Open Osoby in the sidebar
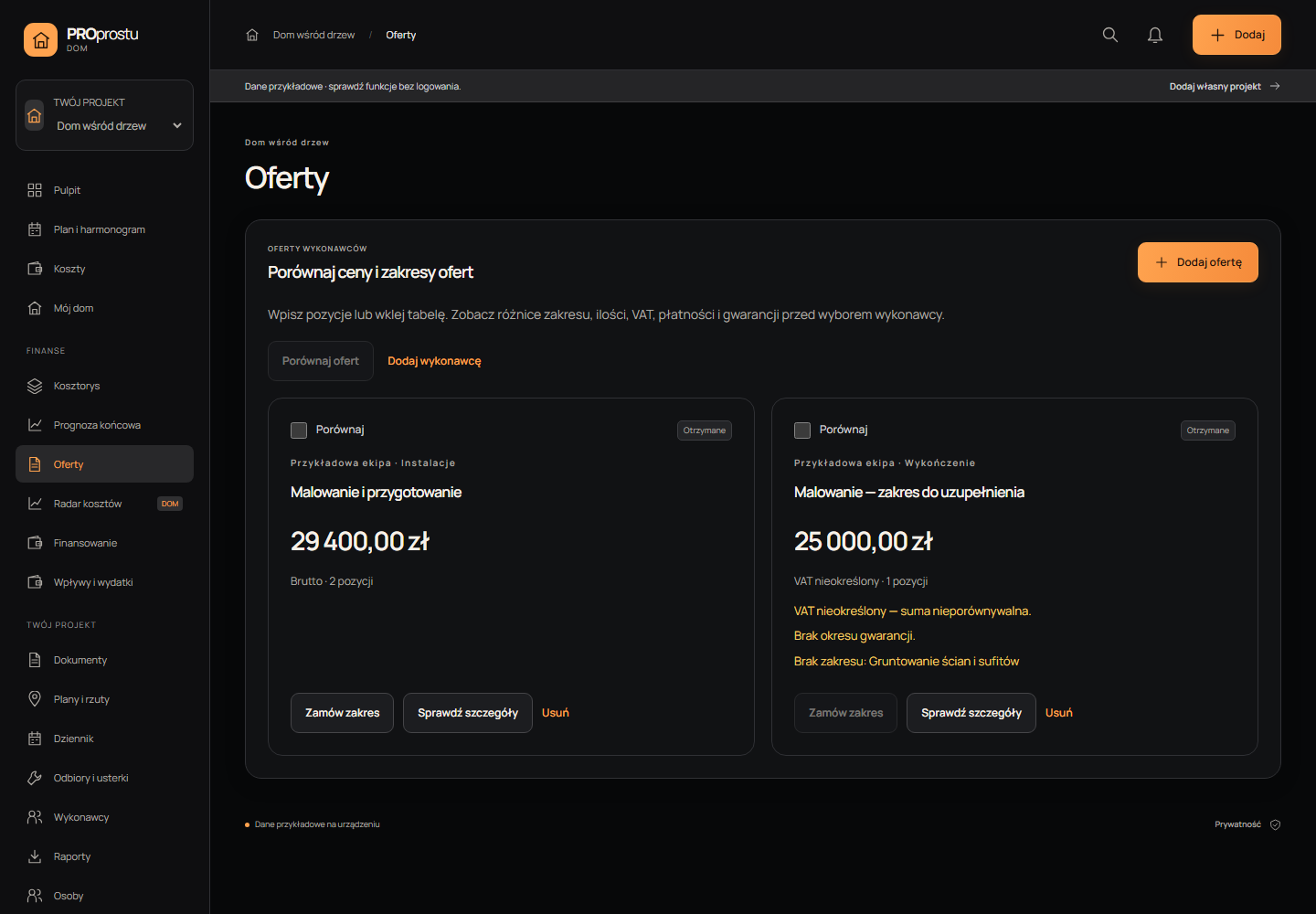The image size is (1316, 914). point(105,896)
